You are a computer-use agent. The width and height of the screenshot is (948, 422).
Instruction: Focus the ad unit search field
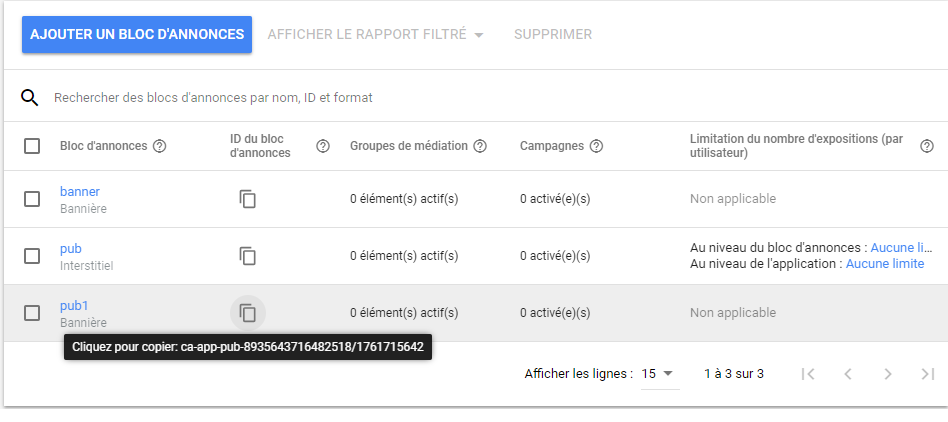tap(400, 98)
